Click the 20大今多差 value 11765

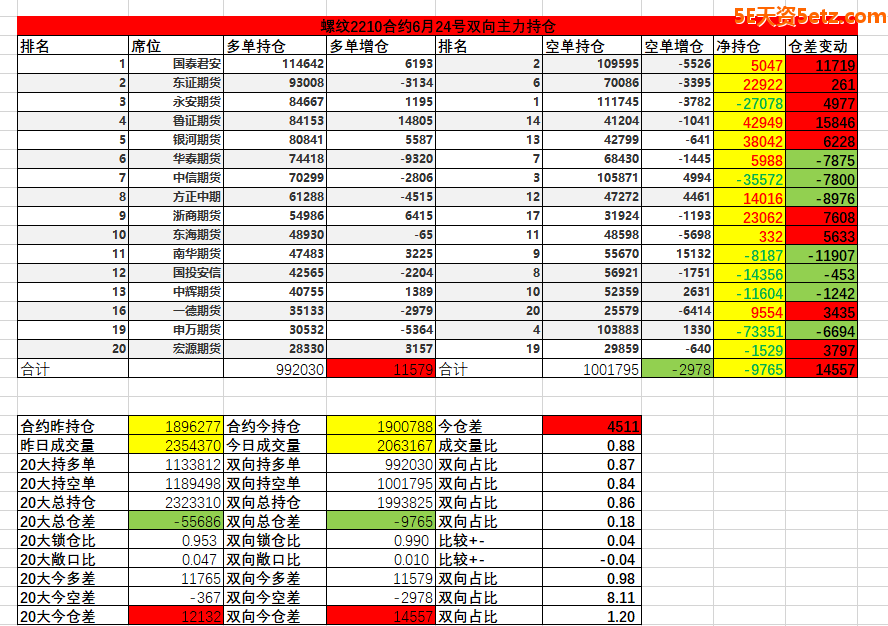click(x=176, y=578)
